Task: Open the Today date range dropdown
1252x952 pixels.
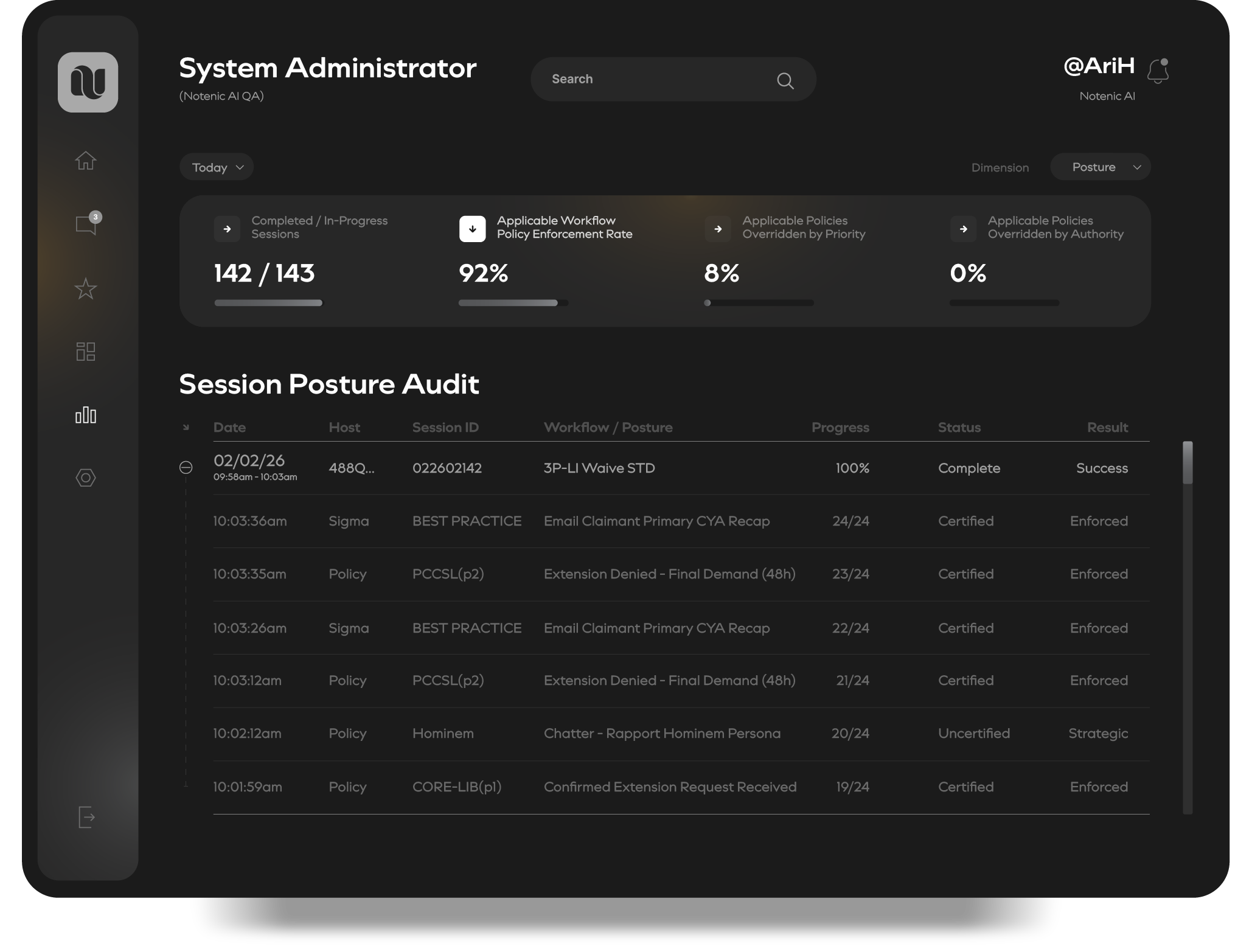Action: [x=217, y=167]
